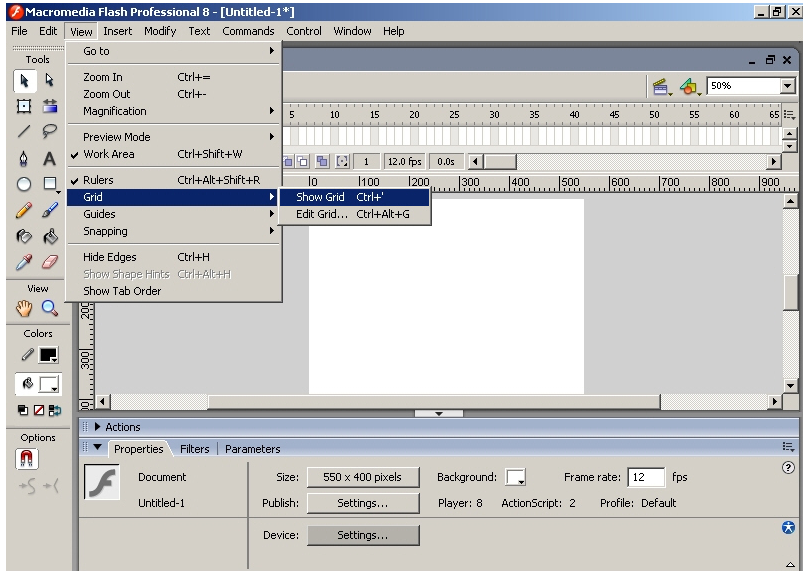The height and width of the screenshot is (572, 803).
Task: Open the accessibility panel icon
Action: tap(789, 527)
